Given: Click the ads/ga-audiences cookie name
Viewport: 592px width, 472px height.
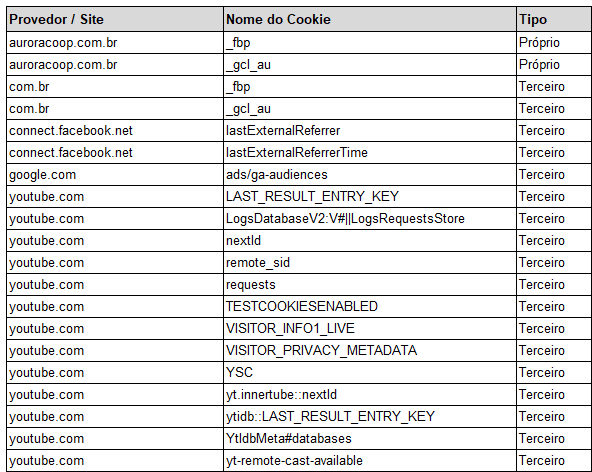Looking at the screenshot, I should 276,174.
